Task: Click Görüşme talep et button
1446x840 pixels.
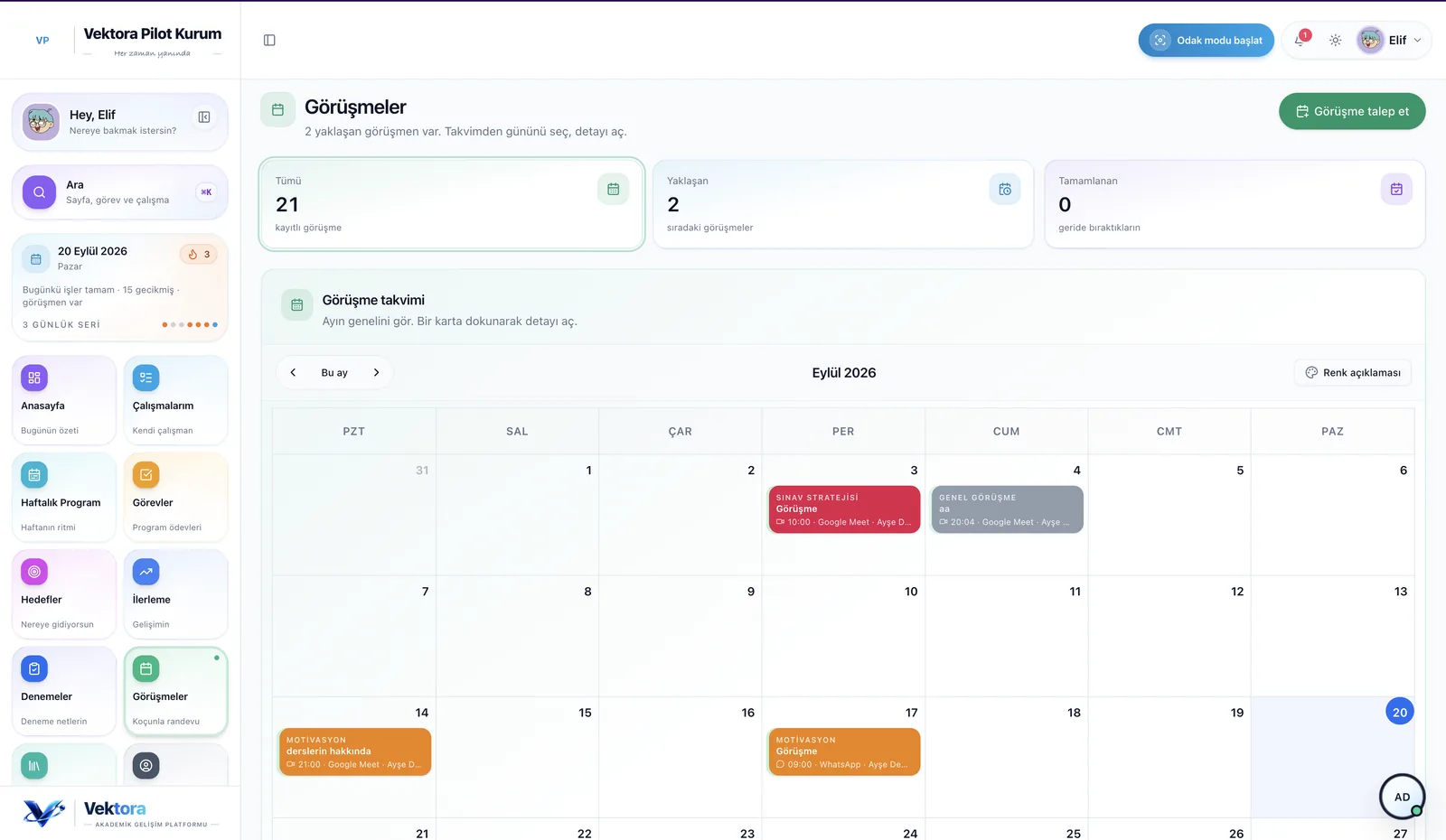Action: click(1352, 111)
